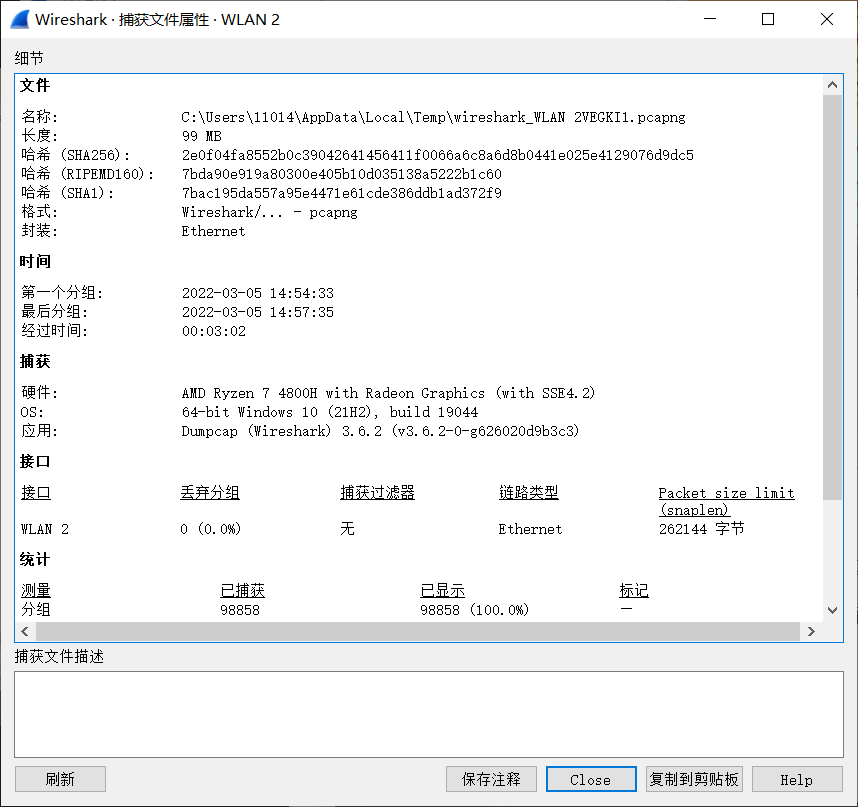858x807 pixels.
Task: Click the vertical scrollbar thumb in details
Action: [832, 297]
